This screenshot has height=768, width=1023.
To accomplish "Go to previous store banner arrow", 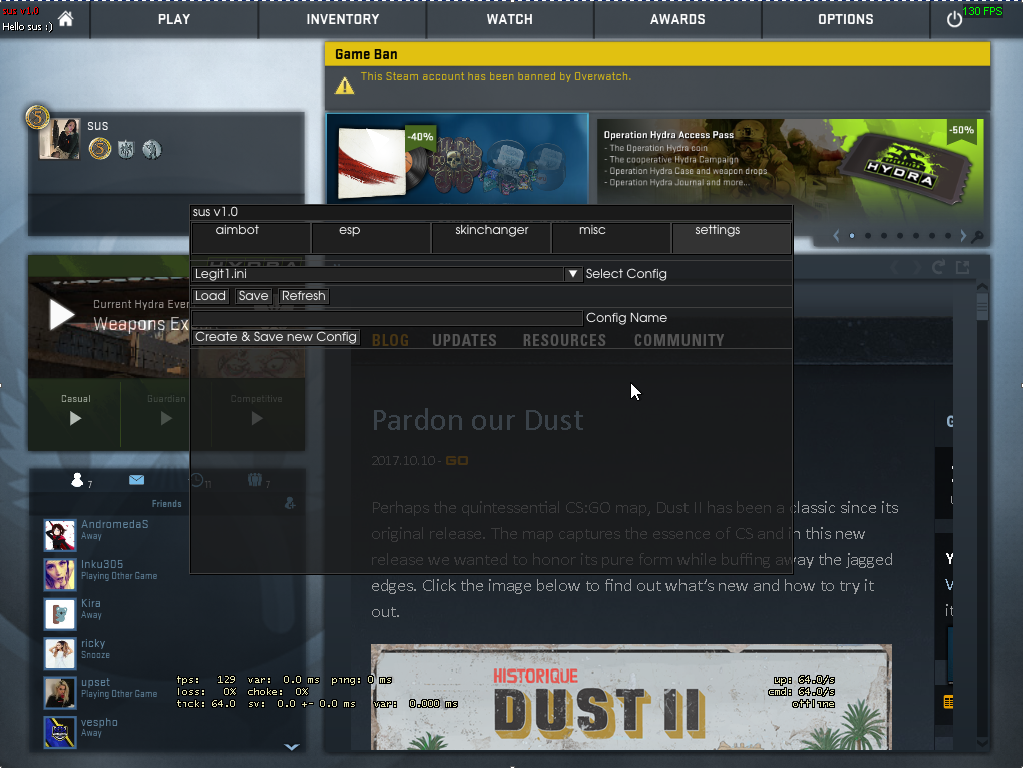I will point(836,236).
